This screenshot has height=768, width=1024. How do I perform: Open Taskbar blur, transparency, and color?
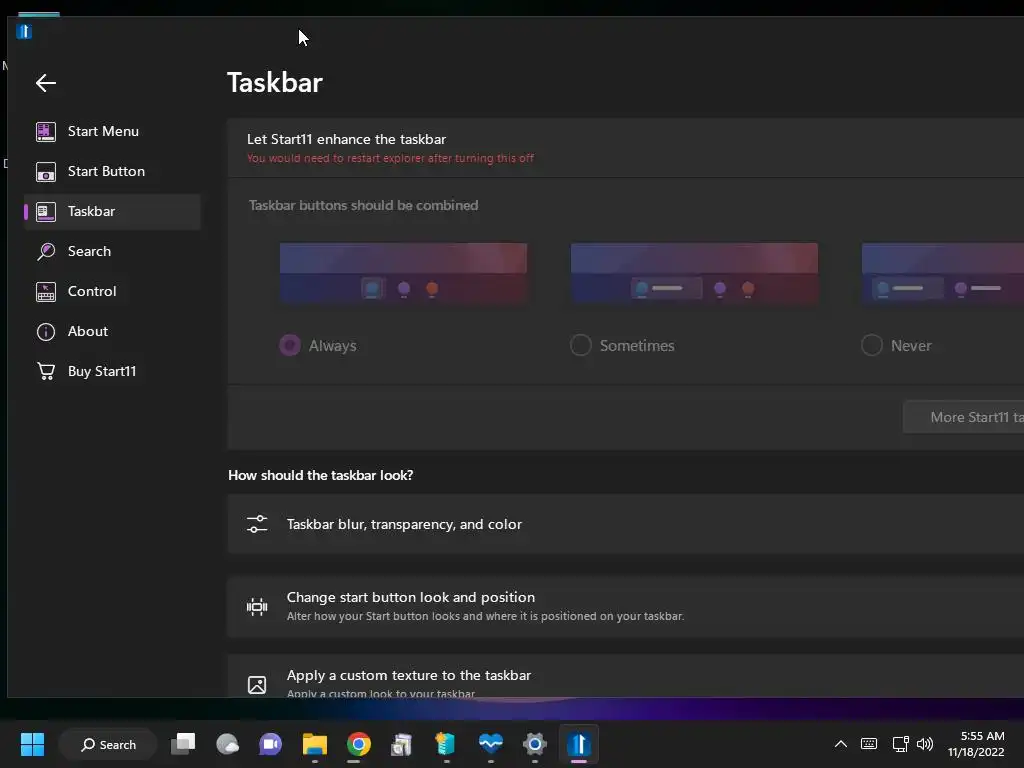coord(626,524)
